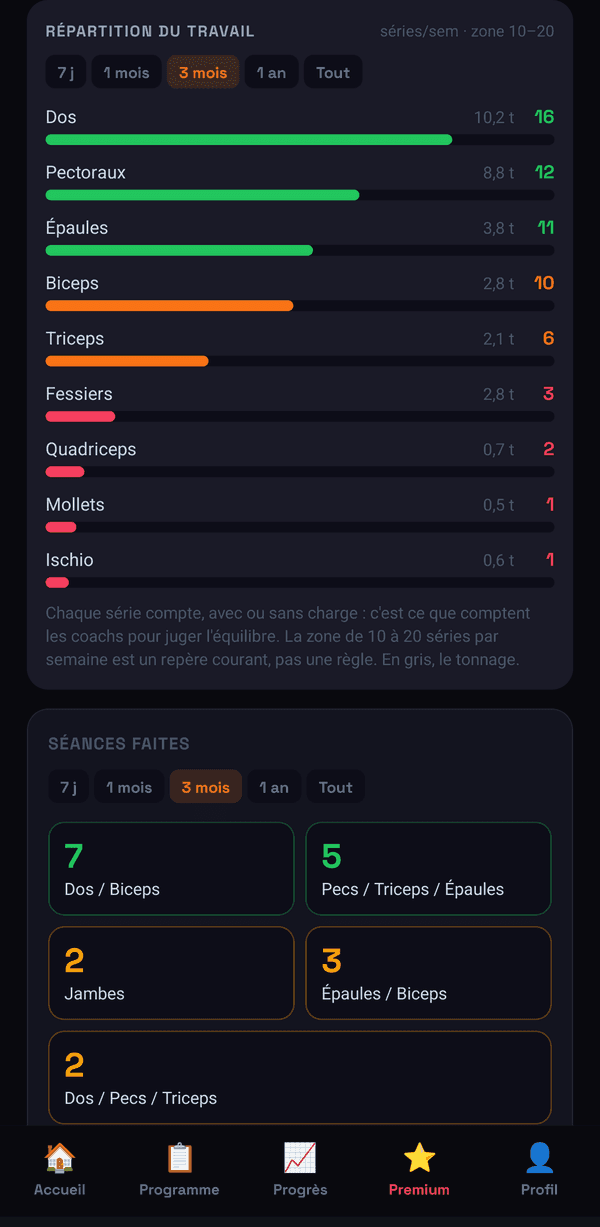This screenshot has height=1227, width=600.
Task: Open the Accueil home icon
Action: (x=60, y=1158)
